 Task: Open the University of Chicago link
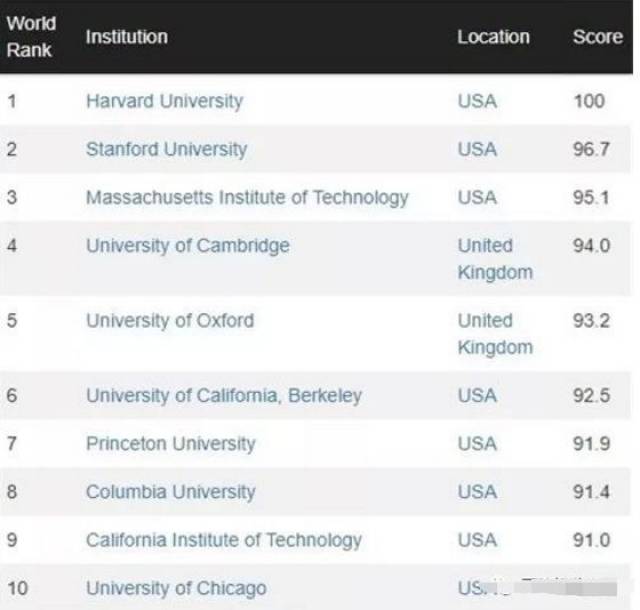176,588
